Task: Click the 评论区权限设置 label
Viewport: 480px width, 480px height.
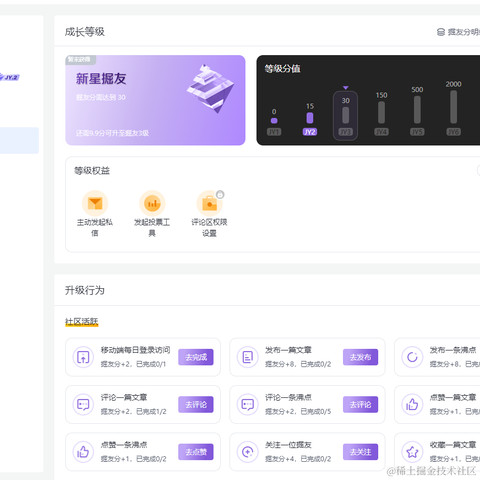Action: [x=209, y=228]
